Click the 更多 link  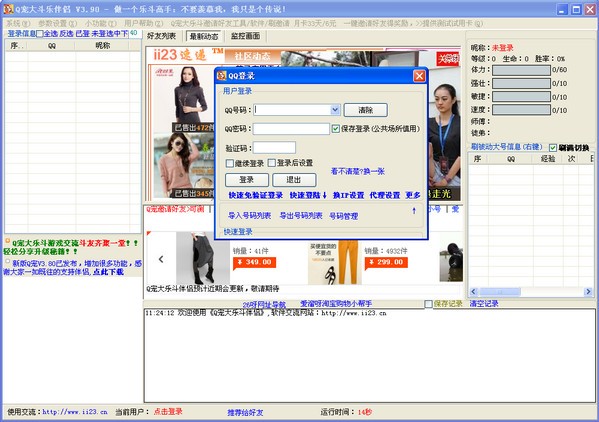coord(413,195)
